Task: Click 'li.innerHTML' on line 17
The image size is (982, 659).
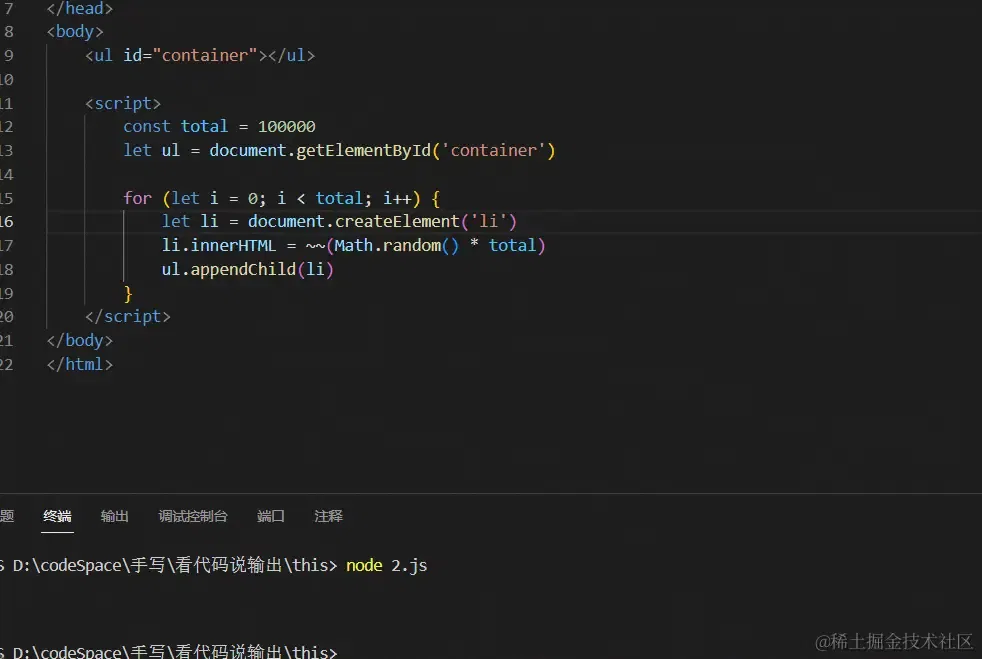Action: [x=219, y=246]
